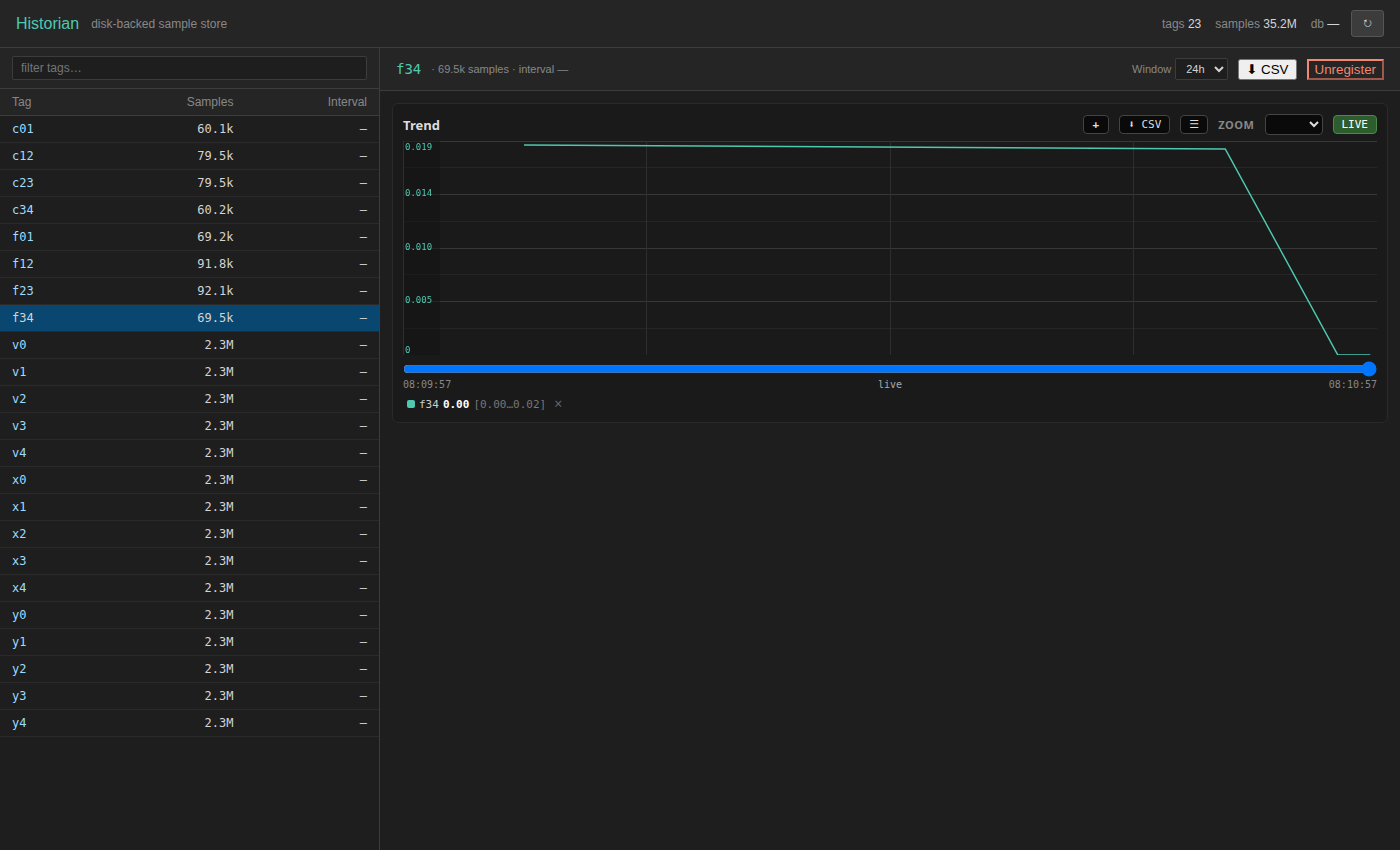The height and width of the screenshot is (850, 1400).
Task: Select tag v2
Action: click(x=189, y=399)
